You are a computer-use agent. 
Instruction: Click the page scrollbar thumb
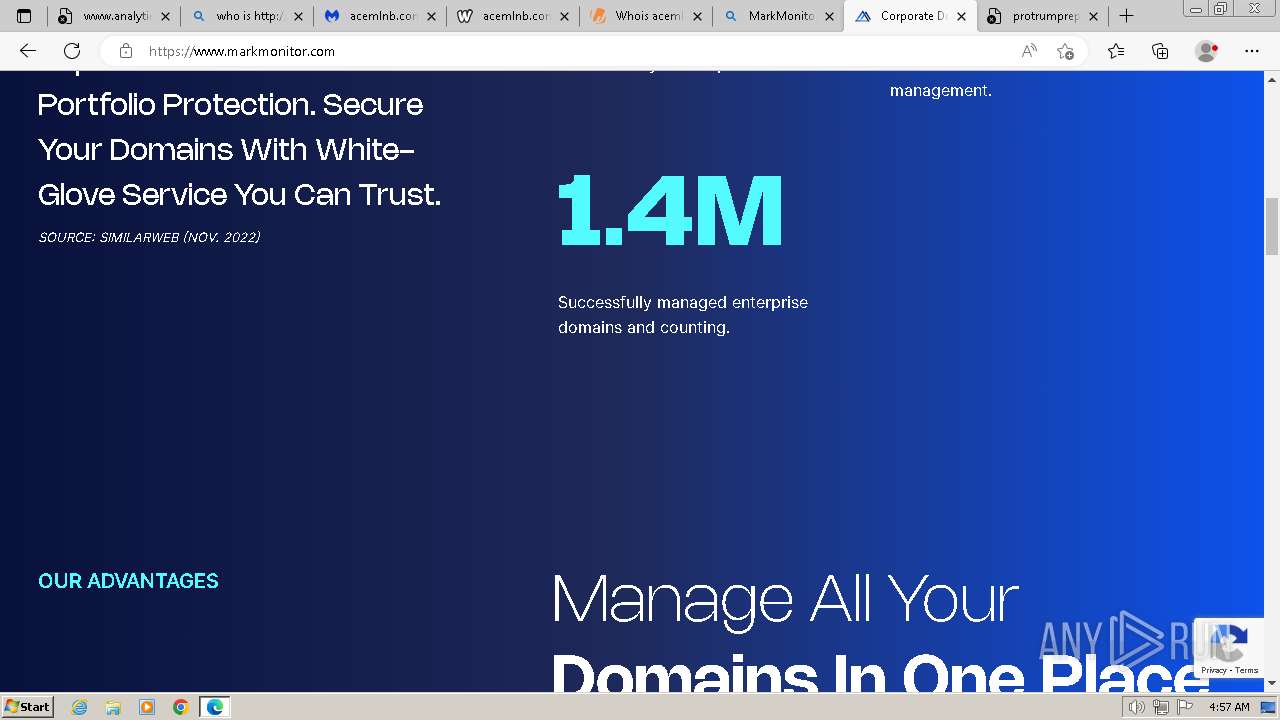point(1272,227)
